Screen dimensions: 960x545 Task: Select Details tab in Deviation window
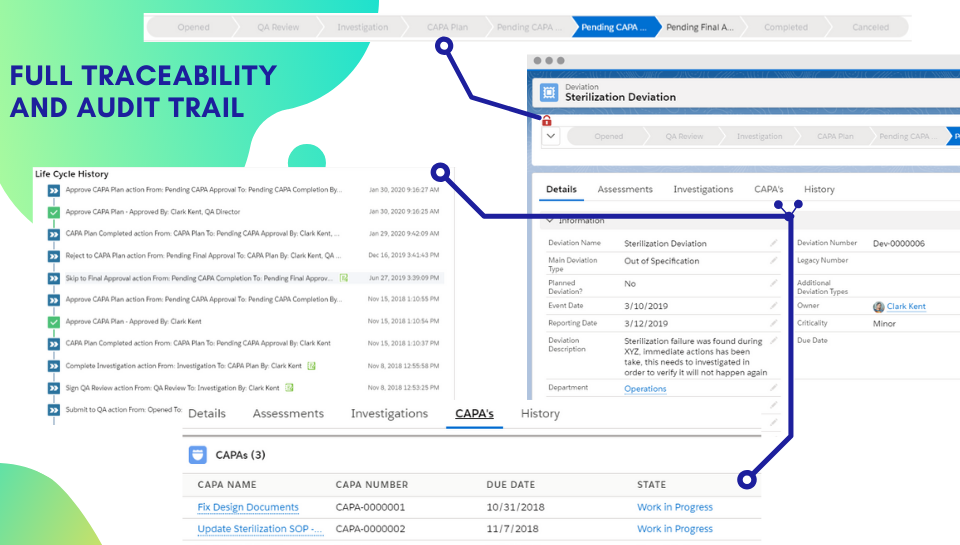(x=561, y=189)
